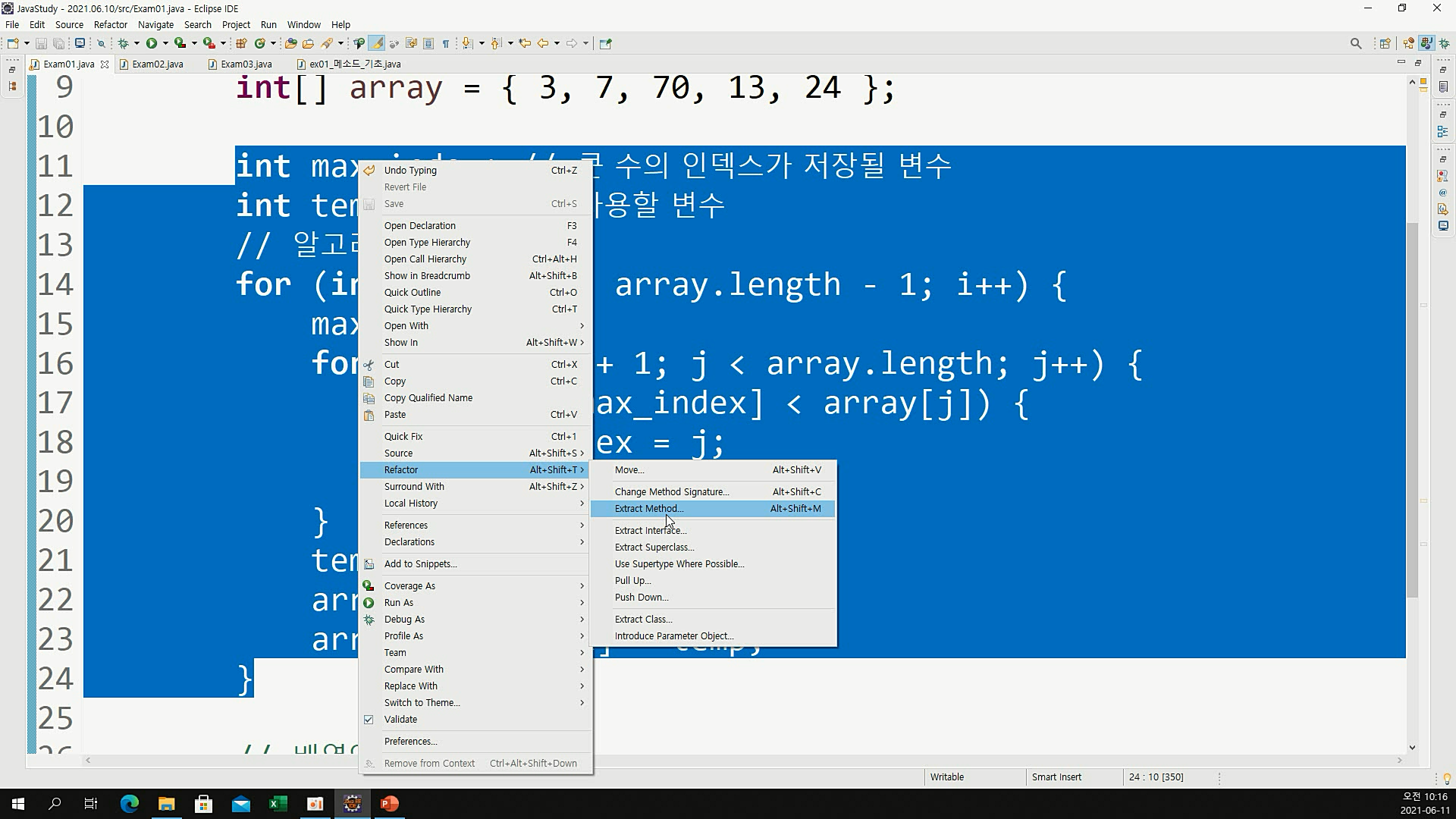Switch to the Exam02.java tab
The height and width of the screenshot is (819, 1456).
pyautogui.click(x=157, y=64)
